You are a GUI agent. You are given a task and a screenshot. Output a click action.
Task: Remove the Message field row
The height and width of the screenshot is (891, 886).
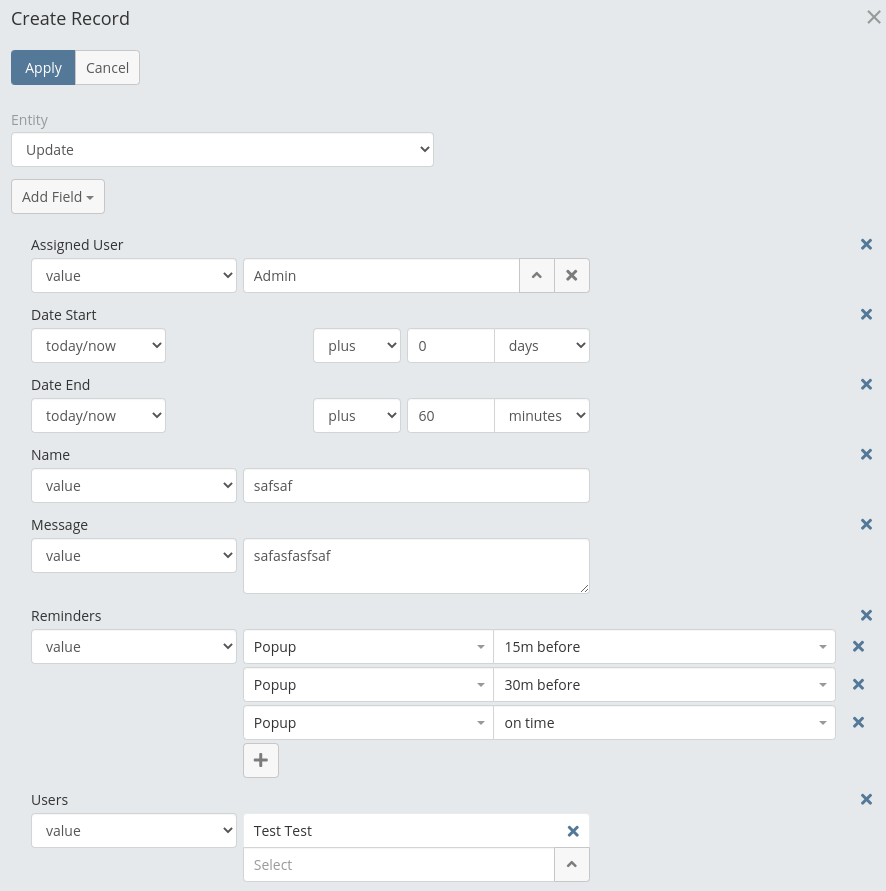click(866, 525)
